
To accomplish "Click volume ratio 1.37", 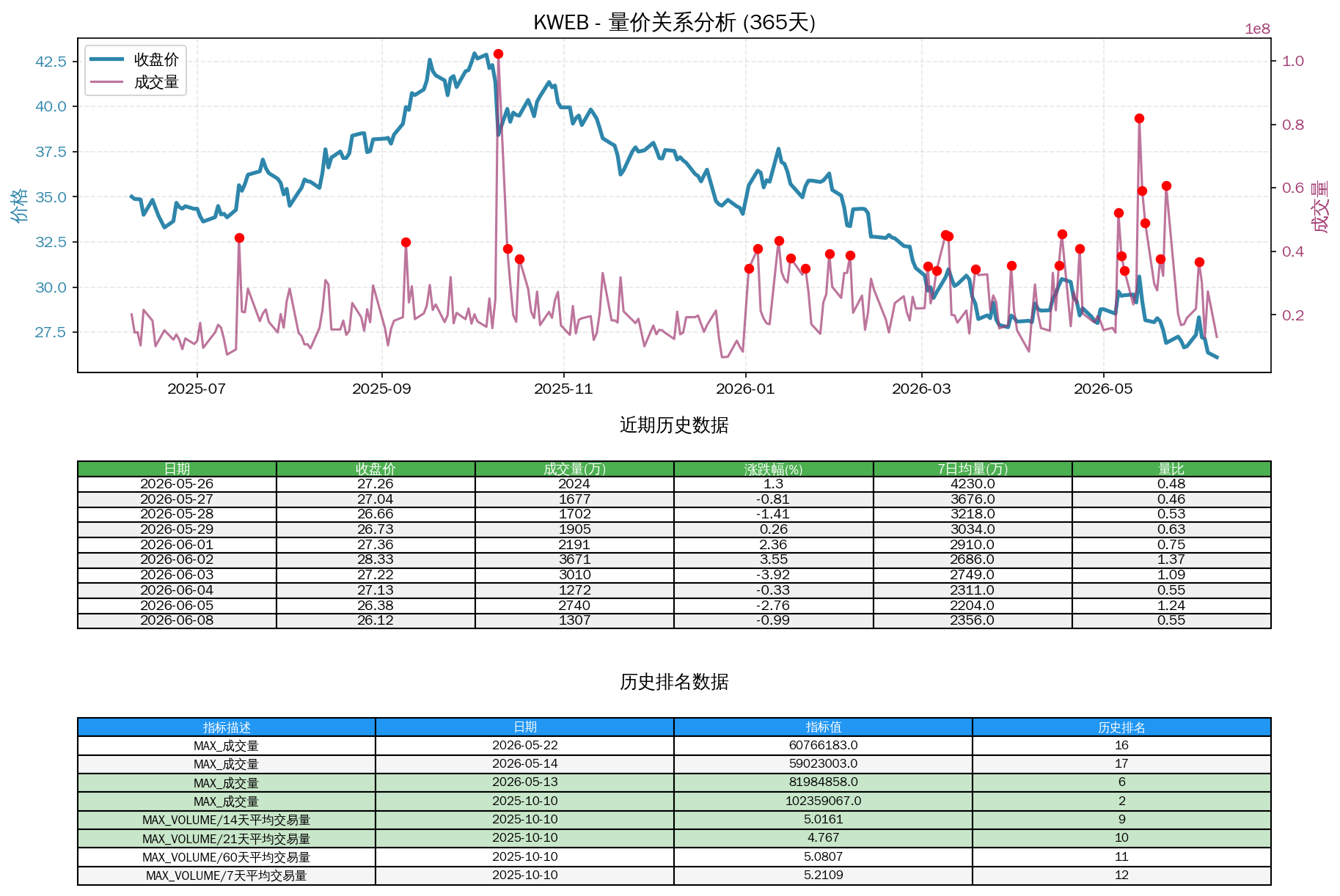I will [1171, 559].
